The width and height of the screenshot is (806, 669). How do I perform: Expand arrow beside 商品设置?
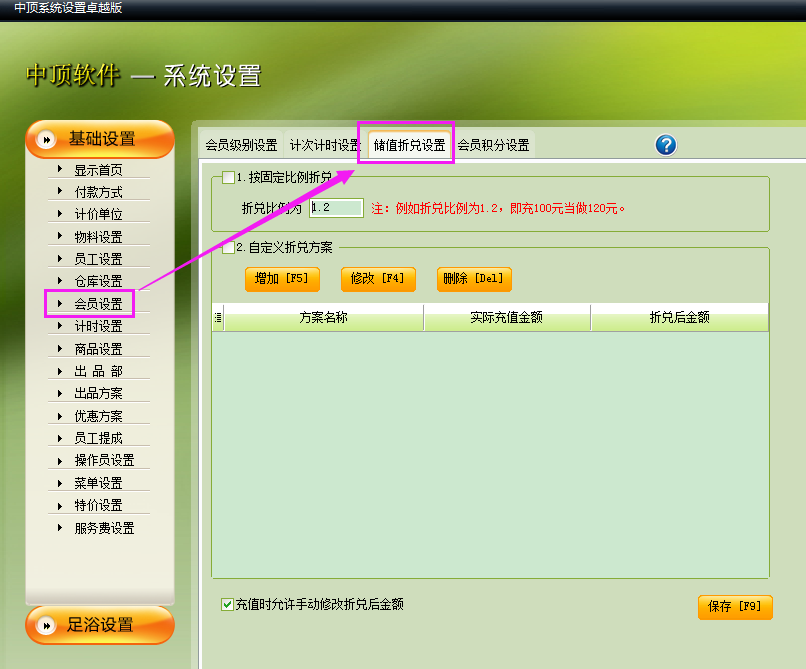coord(60,348)
